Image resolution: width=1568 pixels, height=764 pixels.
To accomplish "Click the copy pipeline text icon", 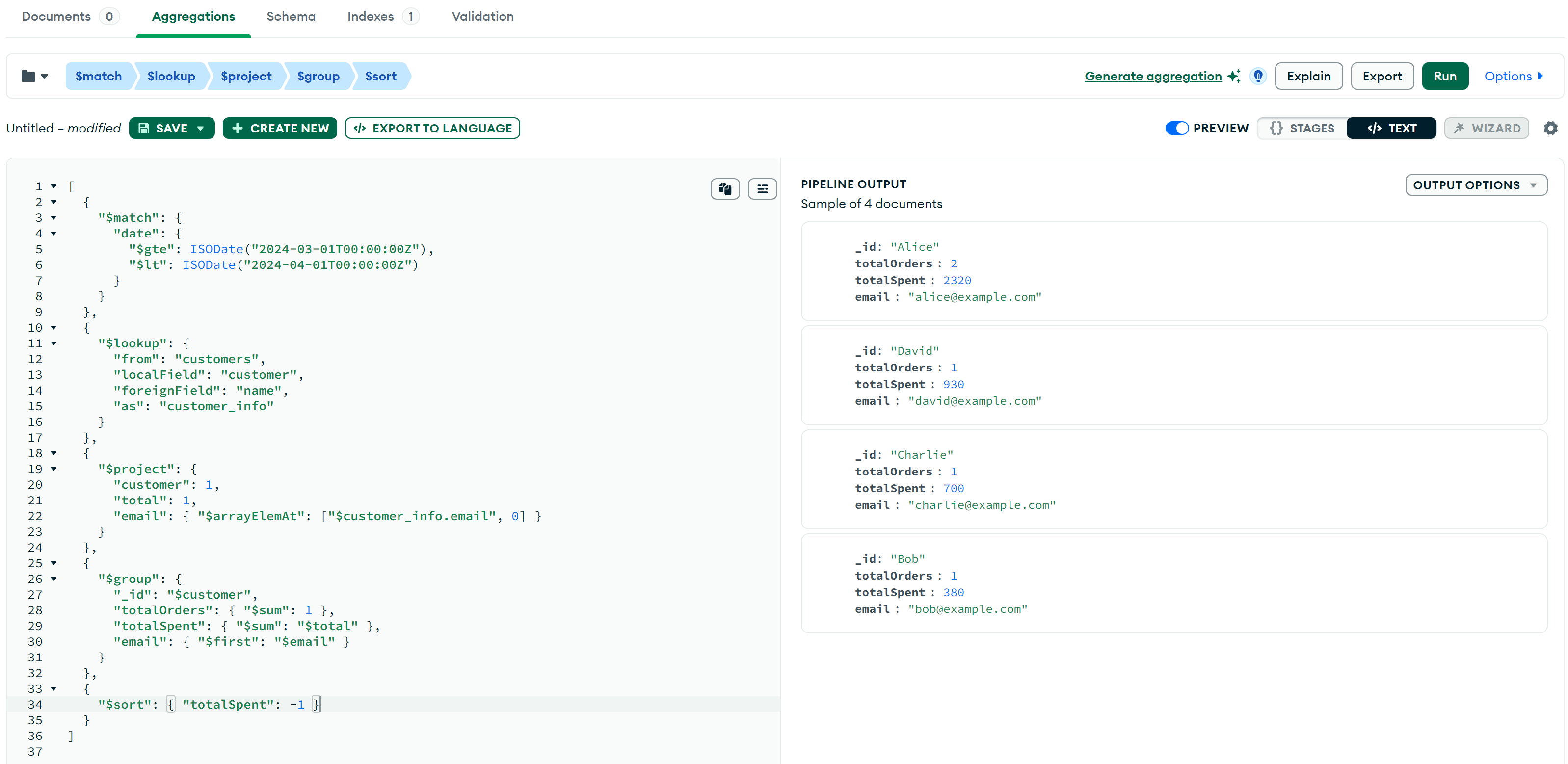I will [724, 189].
